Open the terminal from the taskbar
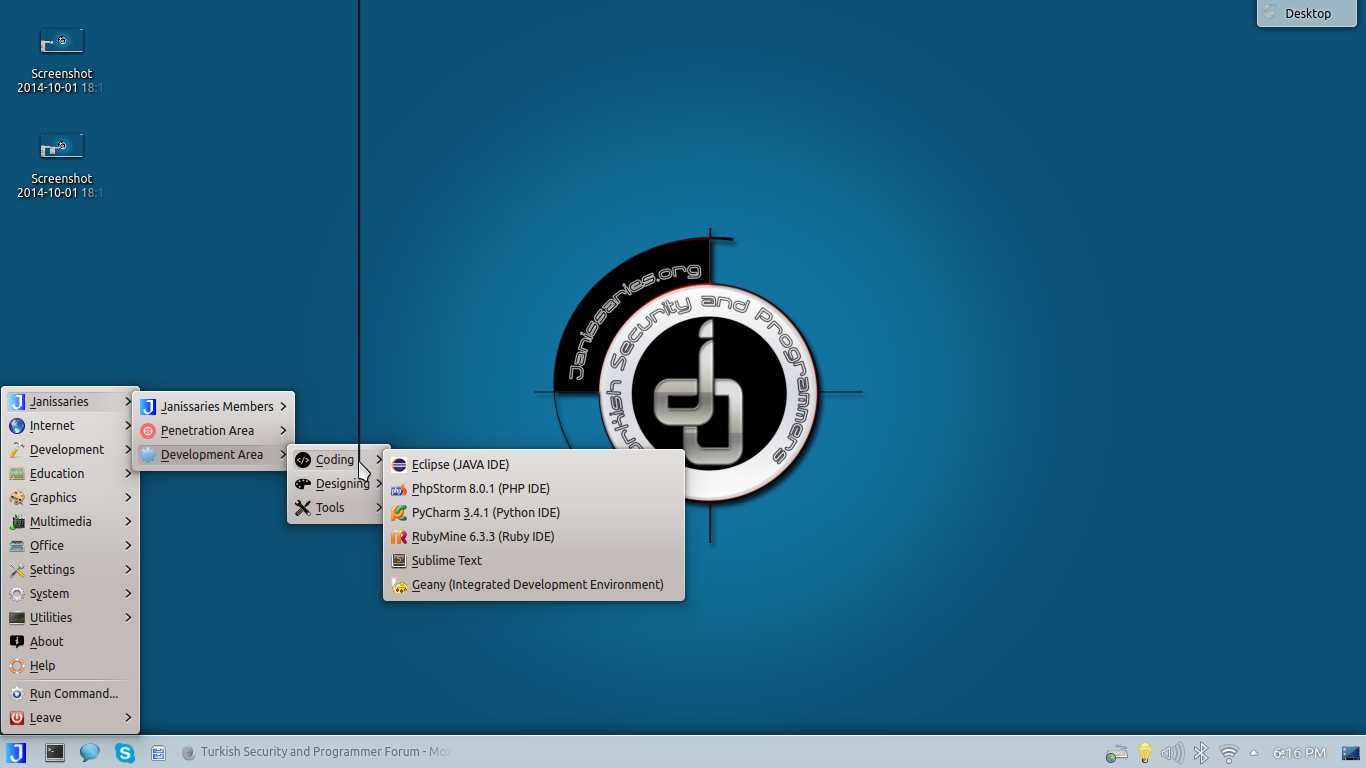1366x768 pixels. [x=55, y=753]
